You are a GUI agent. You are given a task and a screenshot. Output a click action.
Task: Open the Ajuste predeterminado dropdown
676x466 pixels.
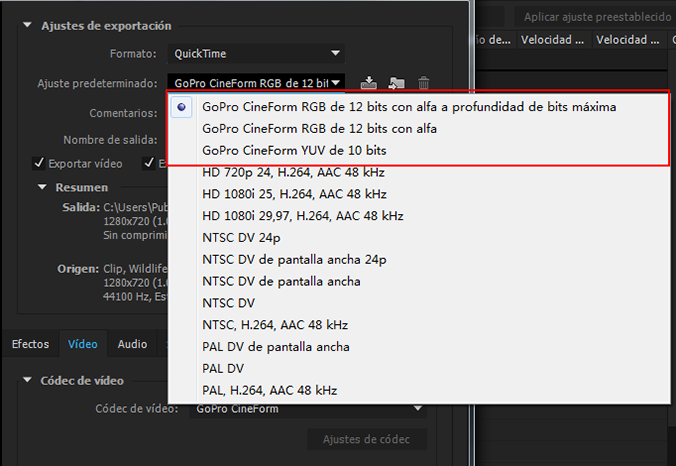point(256,83)
